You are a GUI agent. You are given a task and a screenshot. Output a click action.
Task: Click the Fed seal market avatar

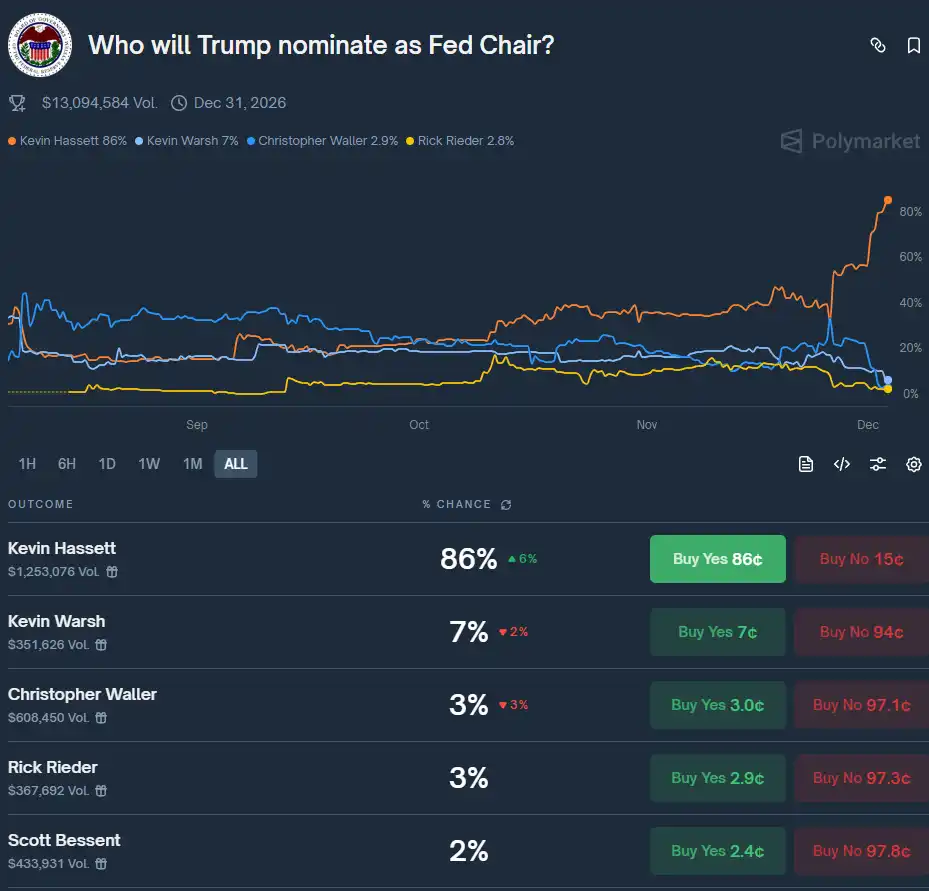(40, 45)
